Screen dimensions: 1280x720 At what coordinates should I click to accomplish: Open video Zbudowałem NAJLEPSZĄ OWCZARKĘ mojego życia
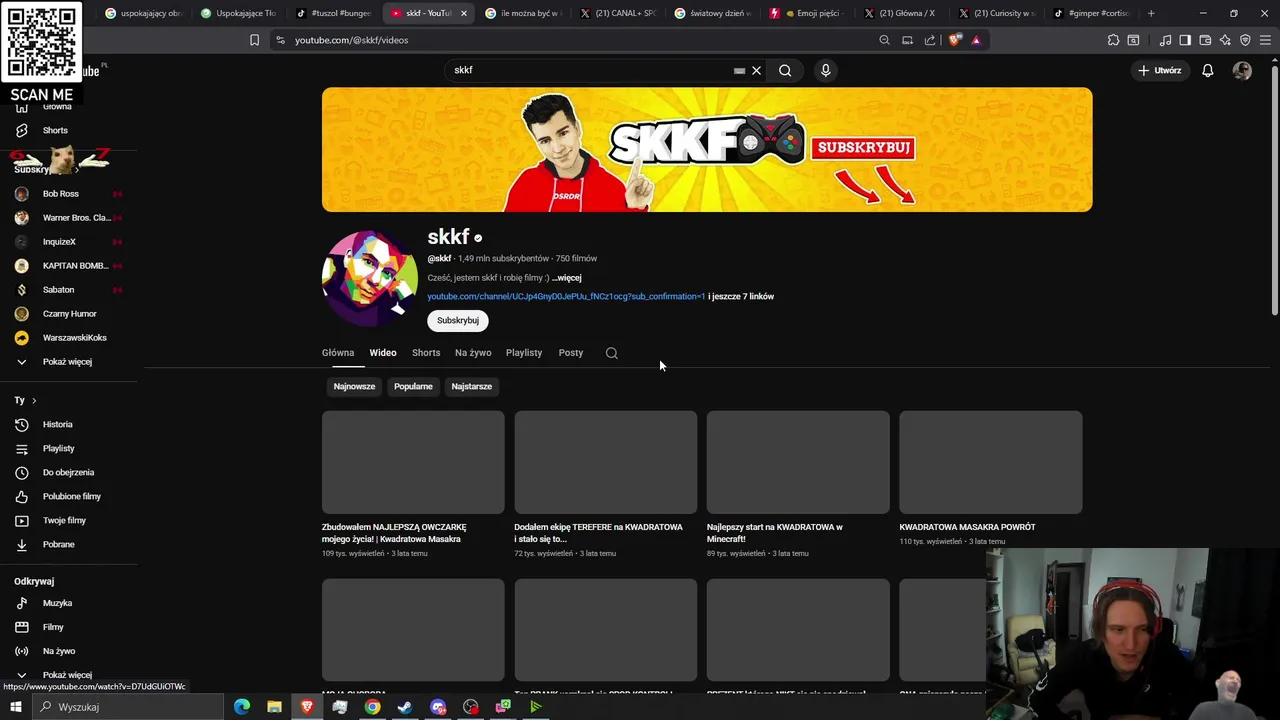point(394,533)
